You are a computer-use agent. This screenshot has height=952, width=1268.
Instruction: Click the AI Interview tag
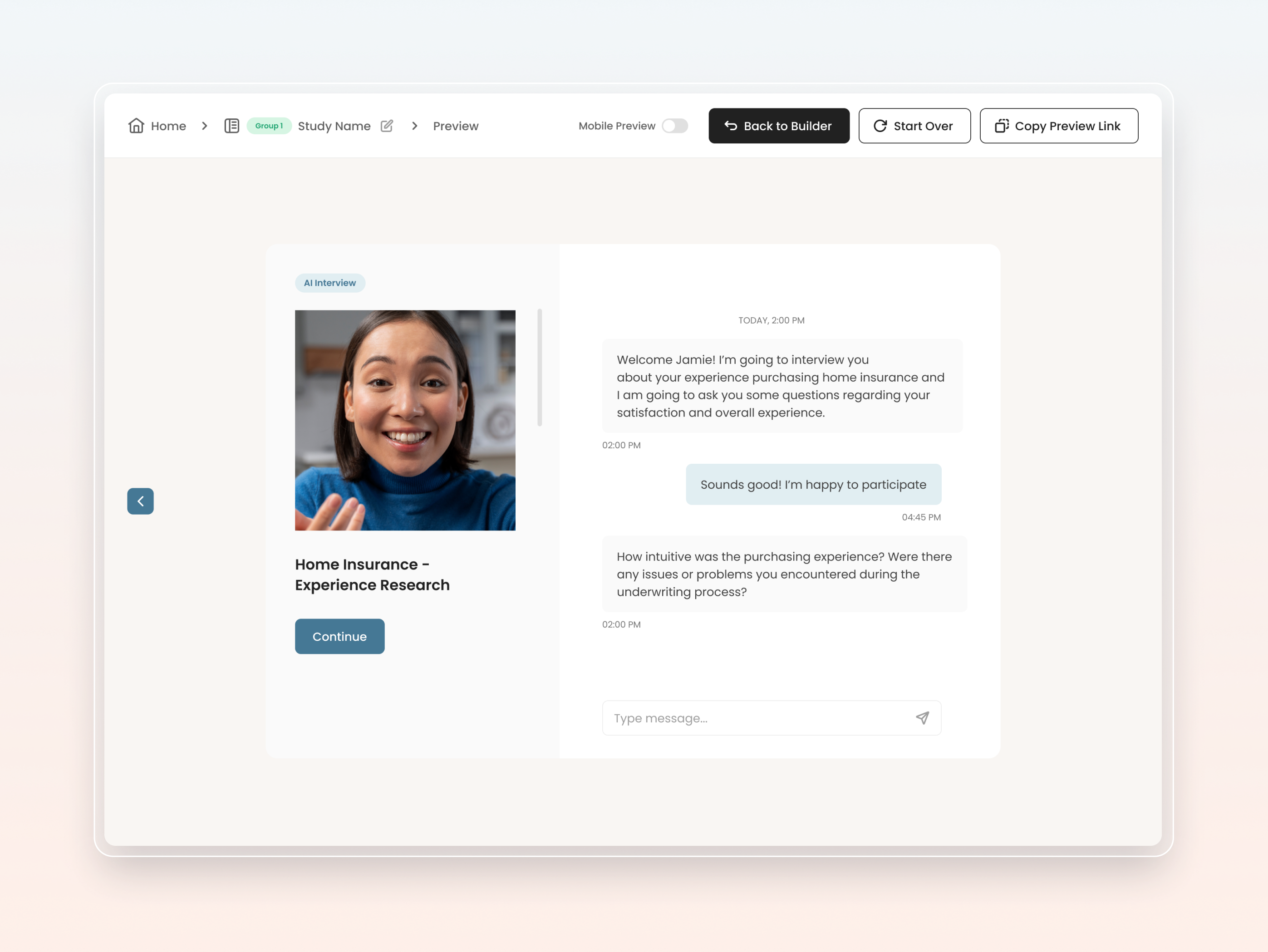(330, 283)
